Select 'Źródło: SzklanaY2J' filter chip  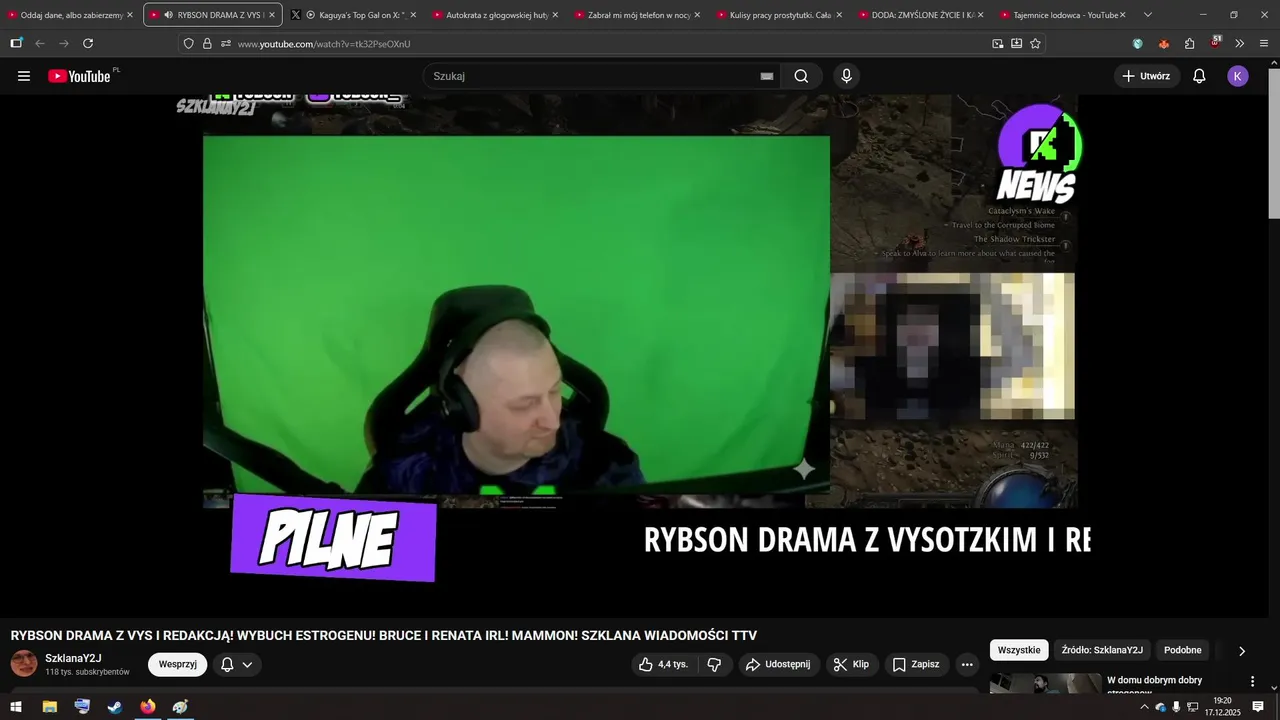(x=1102, y=650)
